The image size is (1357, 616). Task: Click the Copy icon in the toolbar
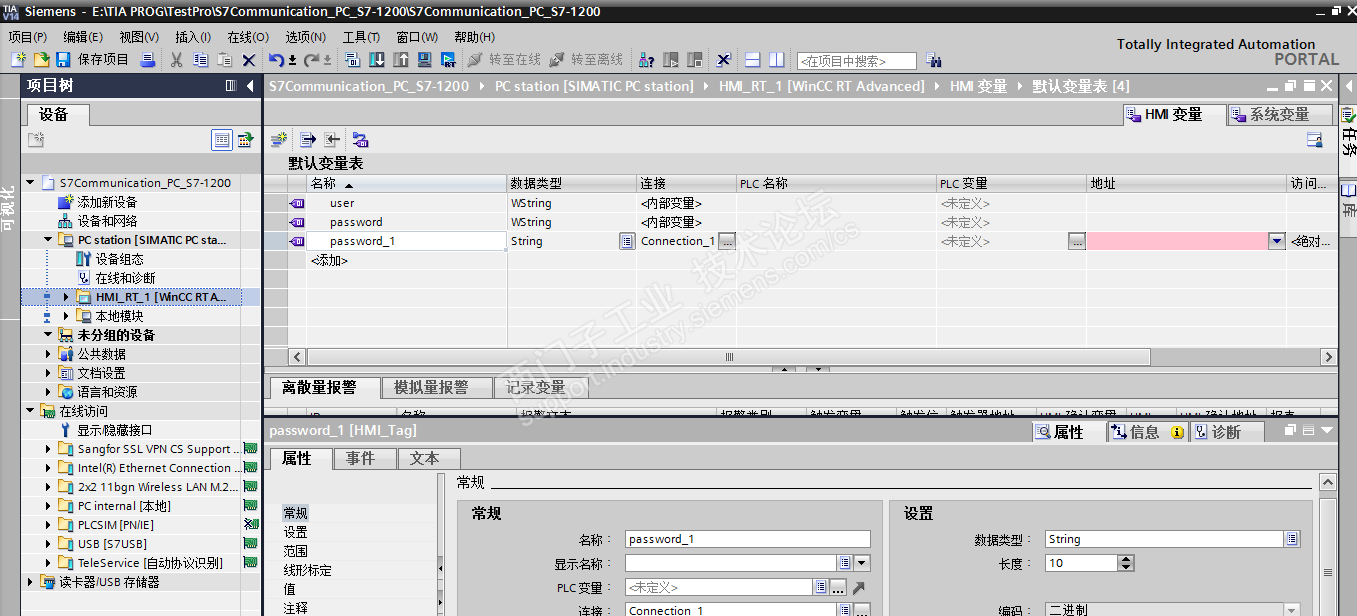[x=200, y=60]
